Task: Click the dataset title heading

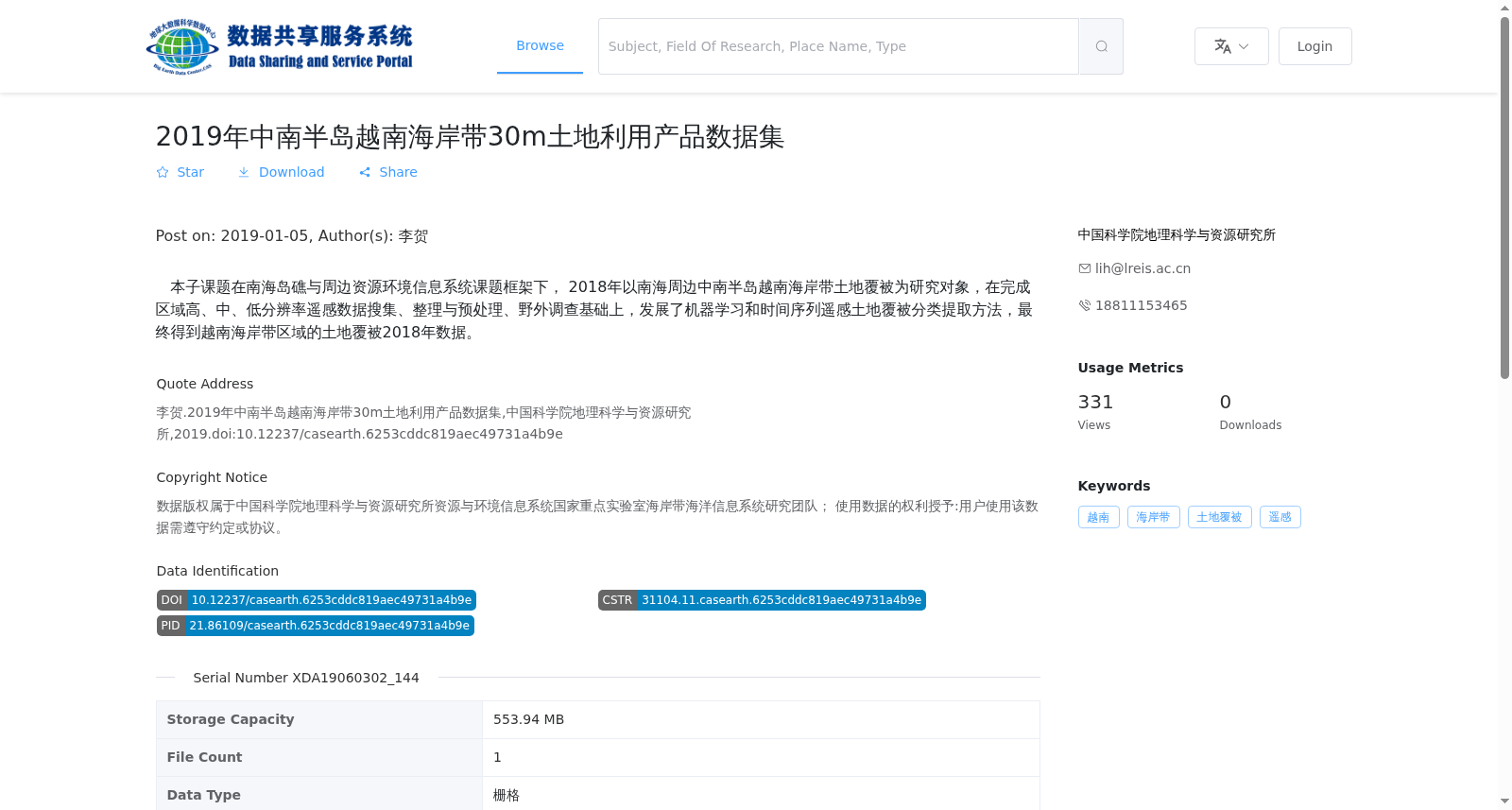Action: [x=470, y=137]
